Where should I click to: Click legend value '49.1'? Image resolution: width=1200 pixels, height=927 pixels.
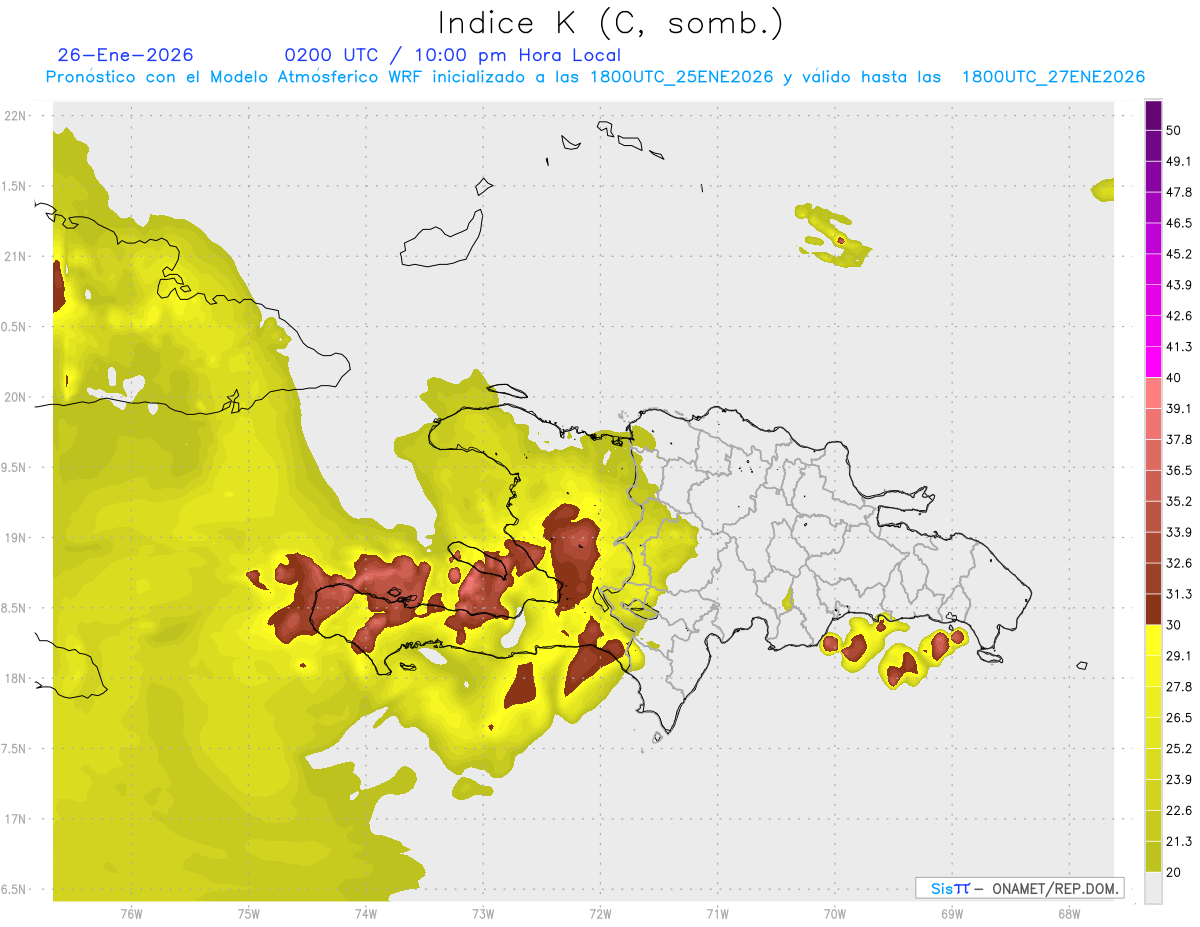coord(1178,161)
